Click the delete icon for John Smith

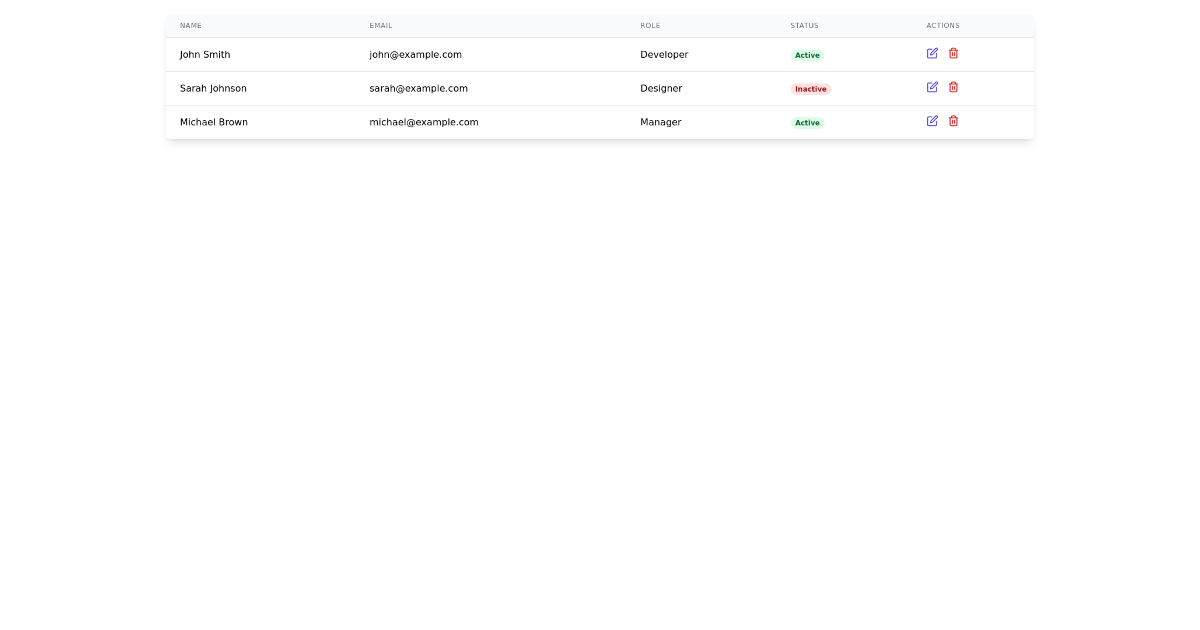953,53
